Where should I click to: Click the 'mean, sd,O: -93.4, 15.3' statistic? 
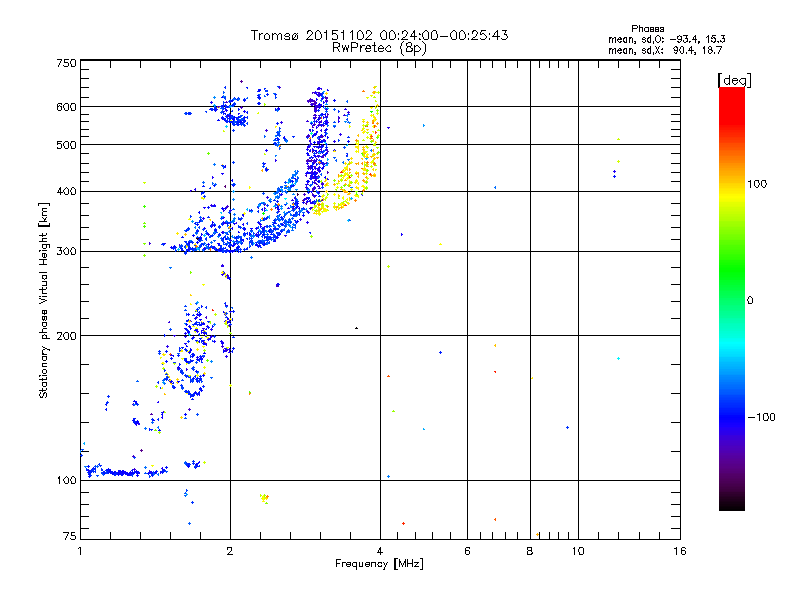(x=666, y=39)
